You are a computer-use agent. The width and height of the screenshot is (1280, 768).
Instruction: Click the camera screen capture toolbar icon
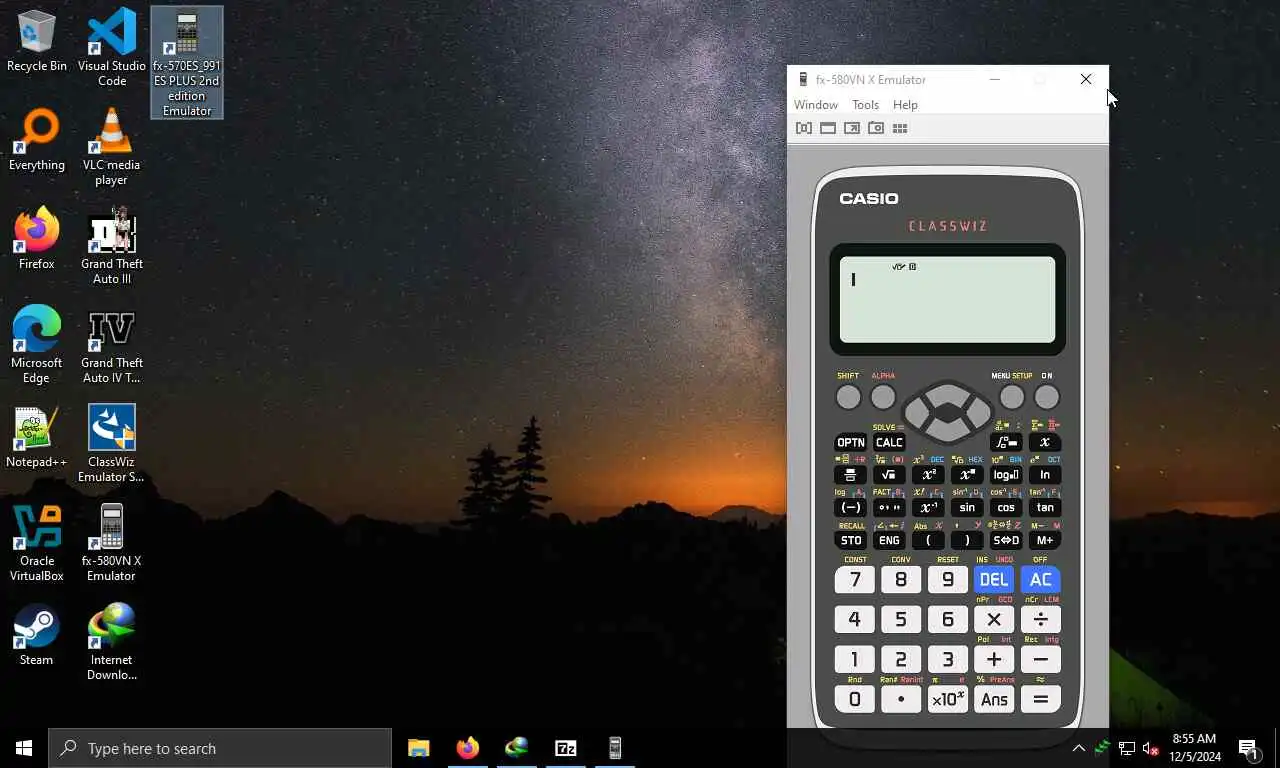pyautogui.click(x=876, y=128)
